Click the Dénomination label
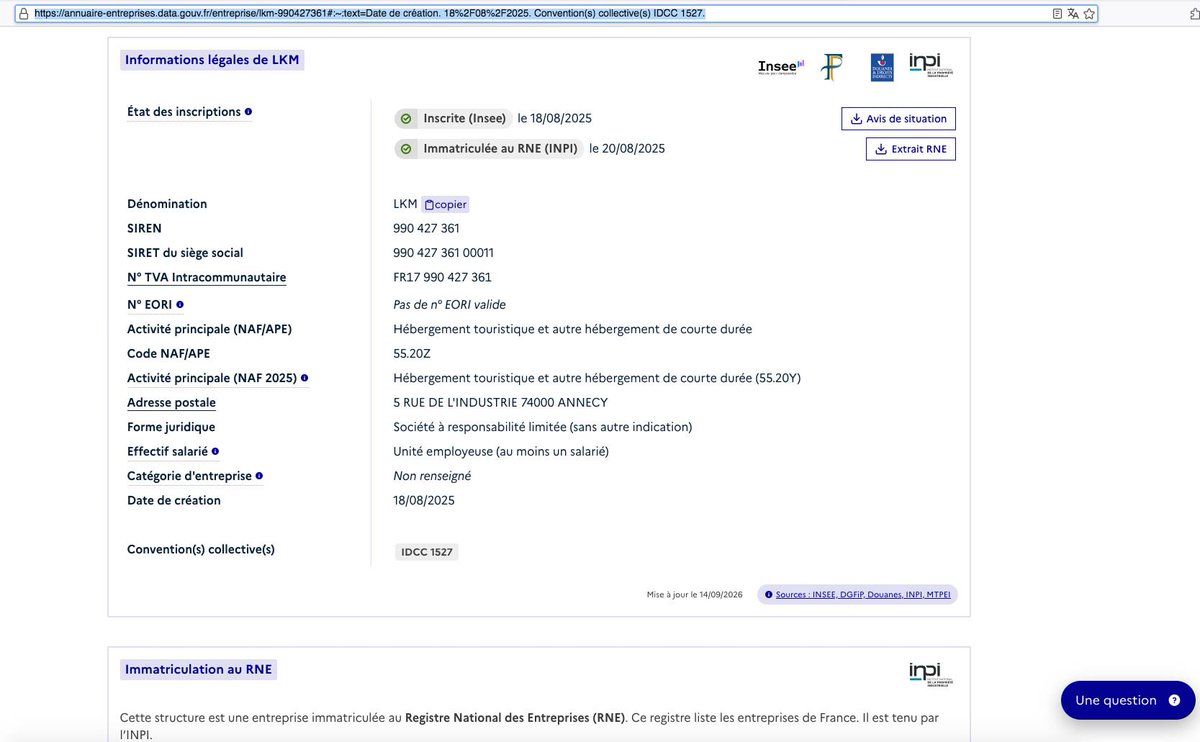This screenshot has height=742, width=1200. [x=167, y=204]
